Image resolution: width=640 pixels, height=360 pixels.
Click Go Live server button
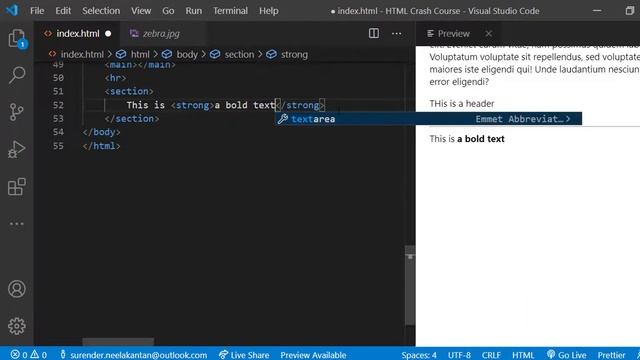click(567, 355)
